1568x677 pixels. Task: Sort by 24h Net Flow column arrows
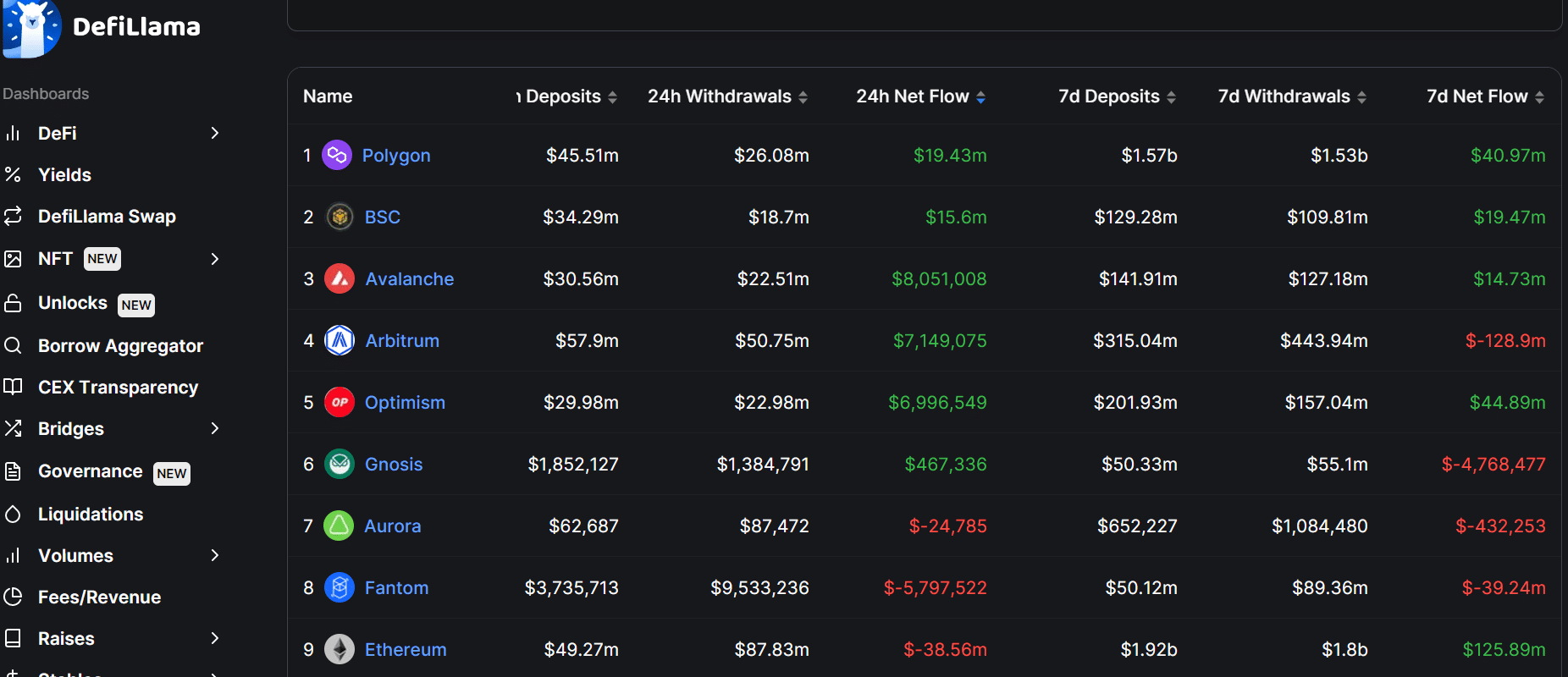980,97
